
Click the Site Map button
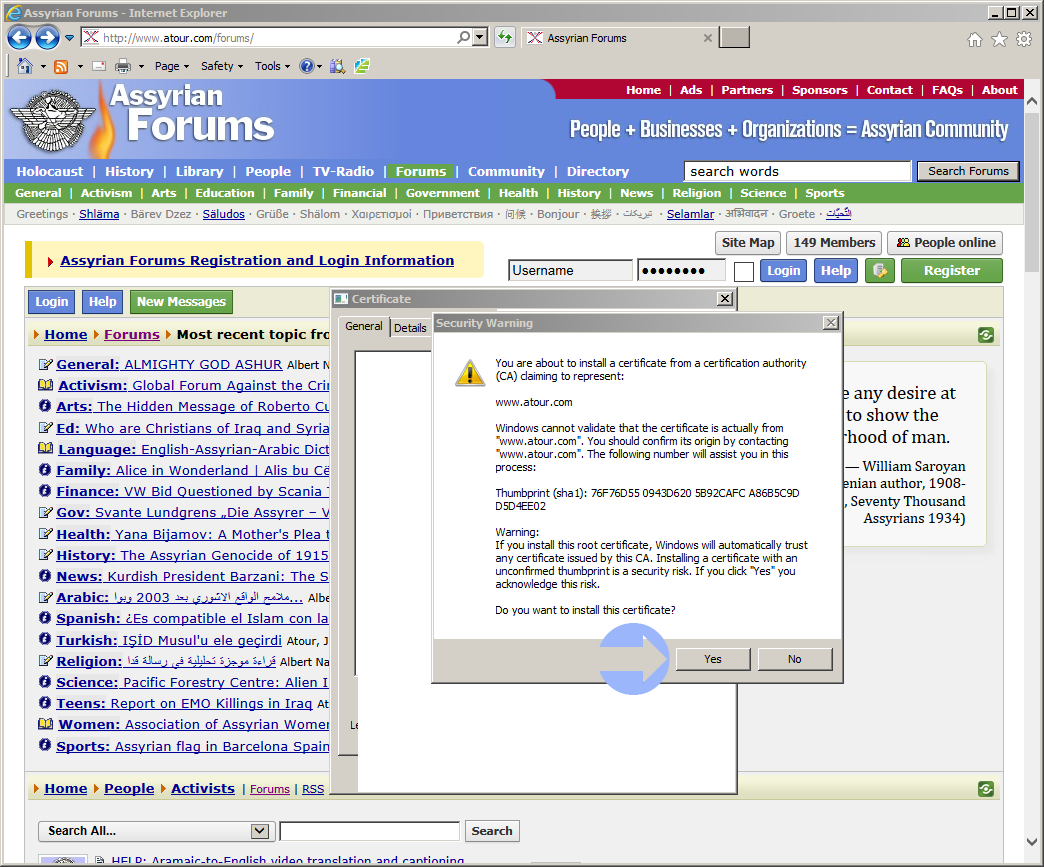tap(747, 243)
